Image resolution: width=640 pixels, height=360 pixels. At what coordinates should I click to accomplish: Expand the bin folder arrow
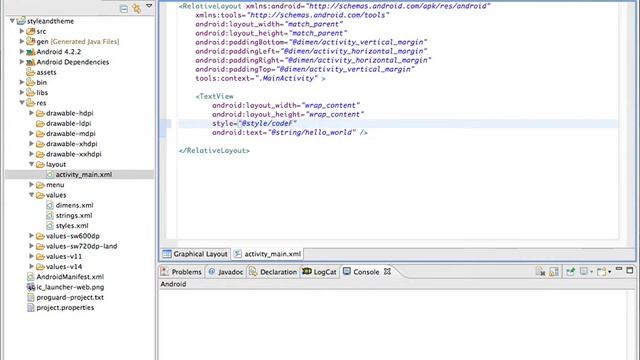(x=22, y=82)
